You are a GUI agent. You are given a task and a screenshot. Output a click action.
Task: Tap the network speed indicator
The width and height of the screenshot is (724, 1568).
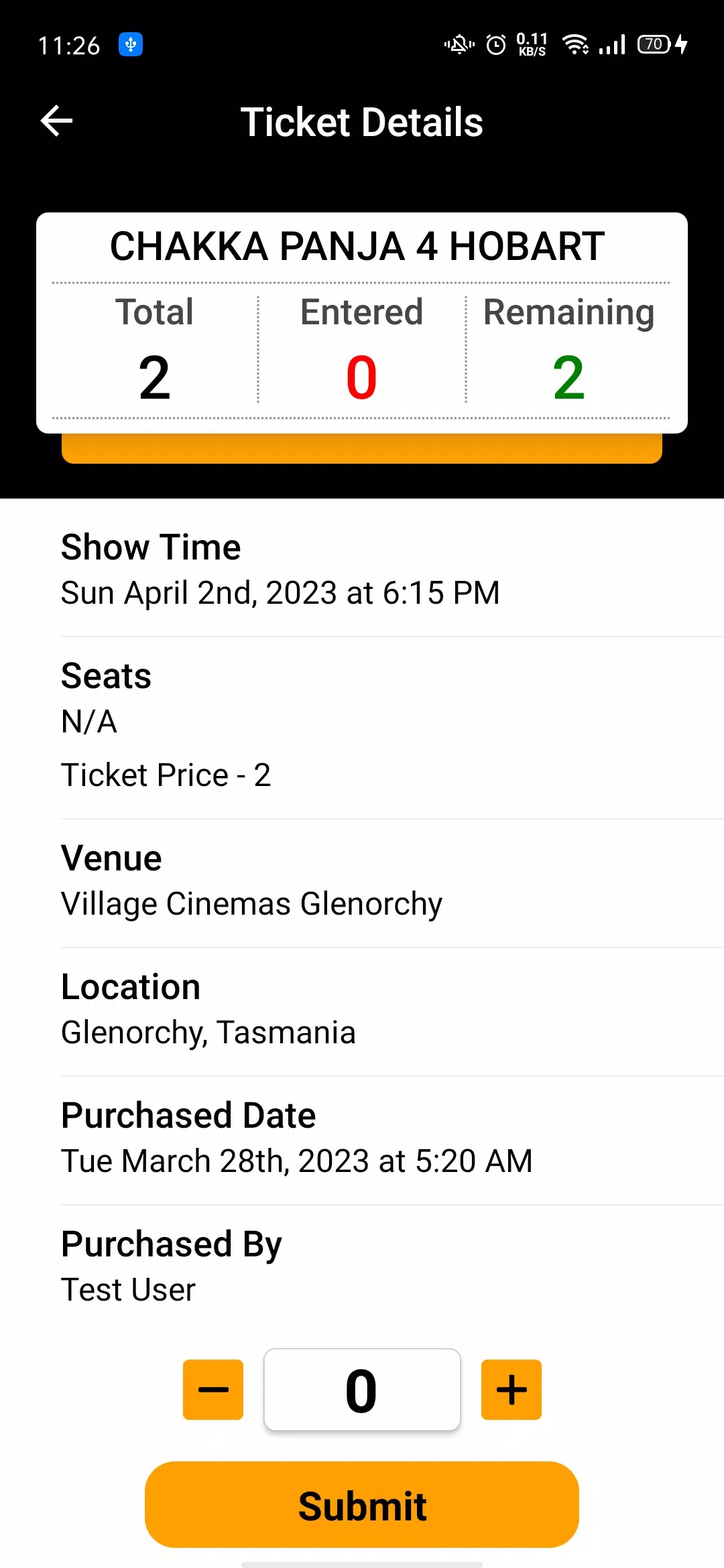(x=532, y=45)
